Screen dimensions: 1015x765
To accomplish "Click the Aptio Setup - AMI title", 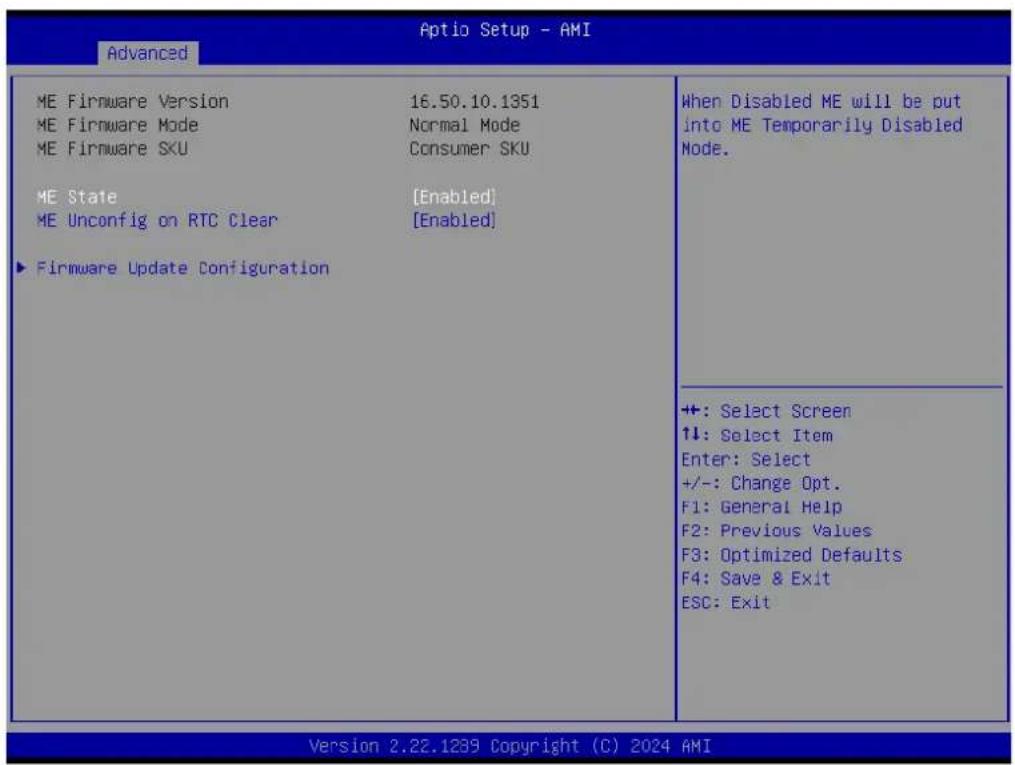I will click(505, 30).
